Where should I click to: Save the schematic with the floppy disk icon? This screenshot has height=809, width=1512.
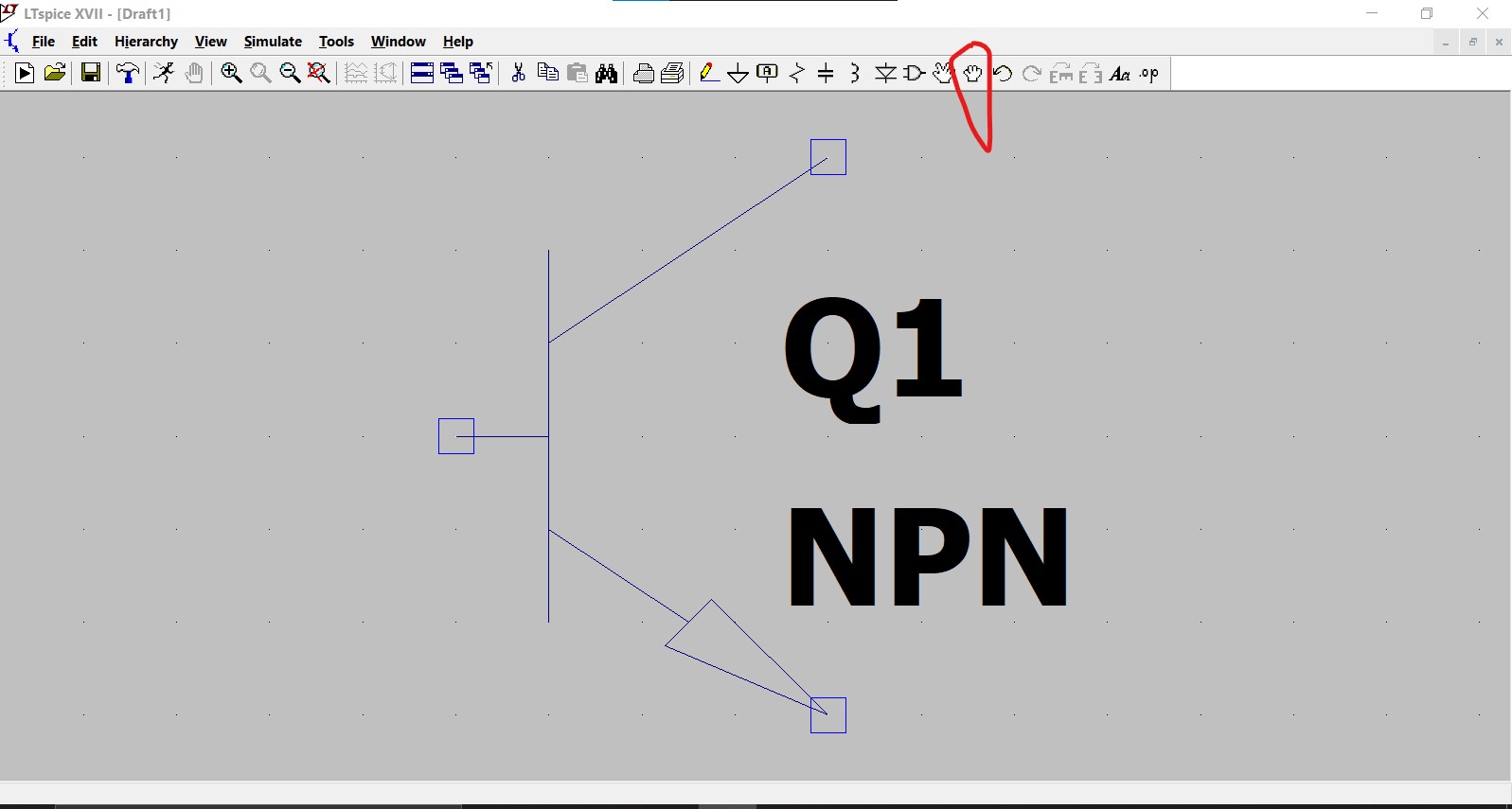click(91, 74)
